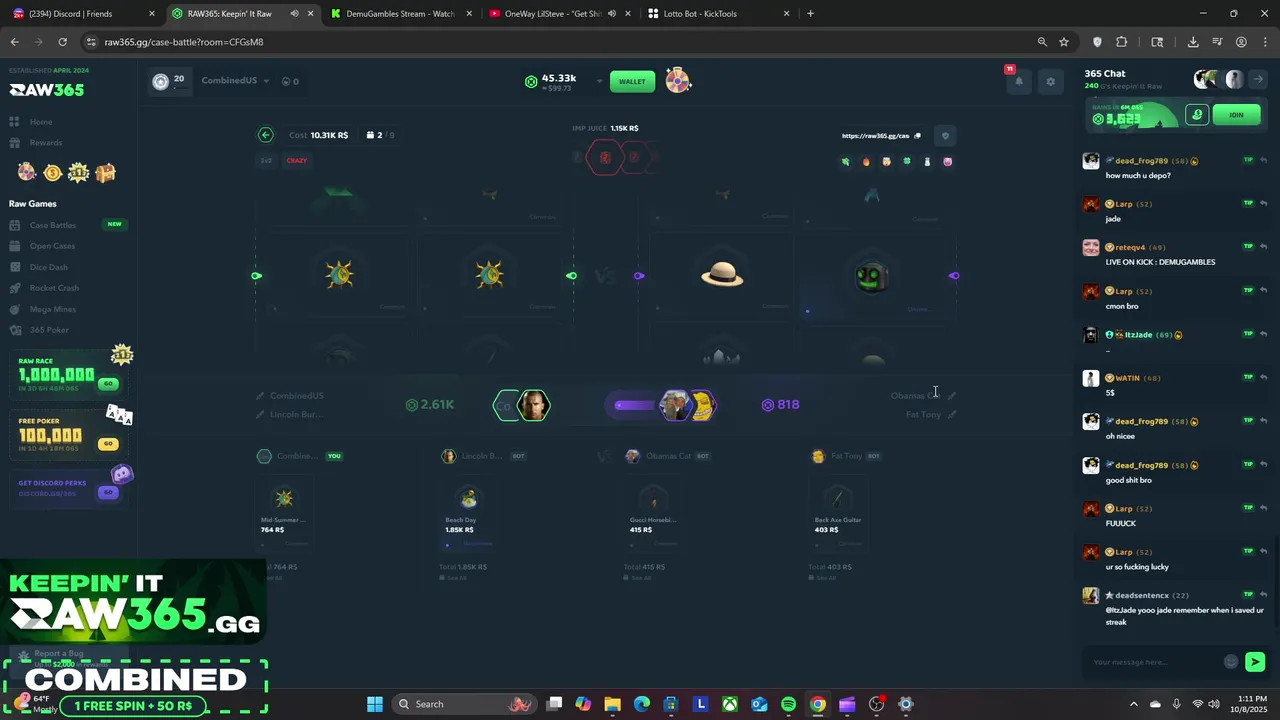
Task: Click the spin wheel icon beside WALLET
Action: pos(678,81)
